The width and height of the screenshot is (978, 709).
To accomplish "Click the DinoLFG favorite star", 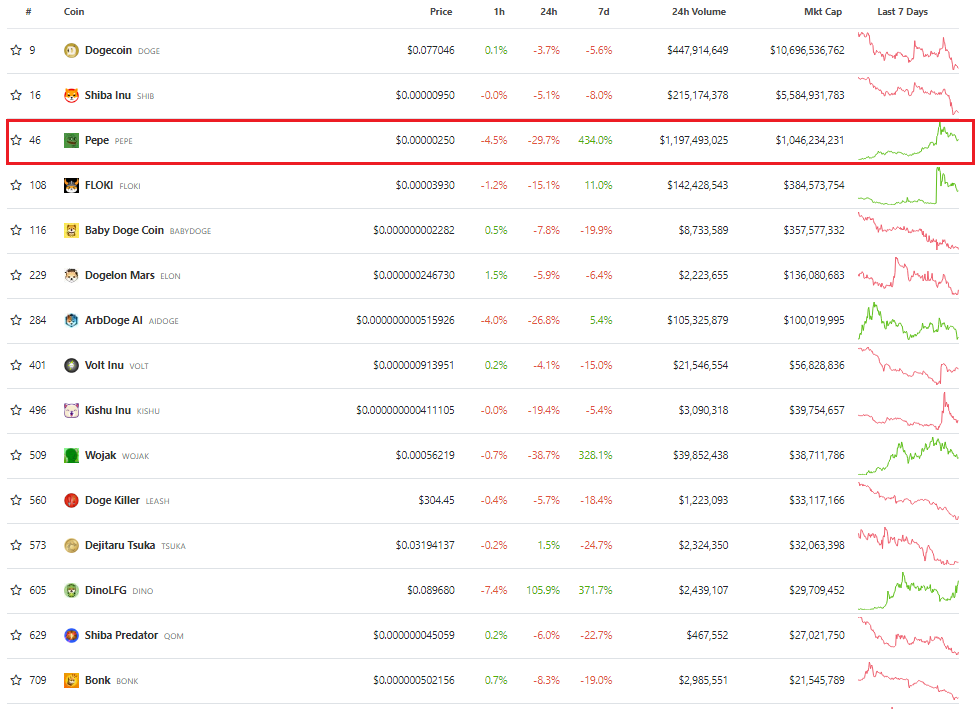I will pyautogui.click(x=16, y=590).
